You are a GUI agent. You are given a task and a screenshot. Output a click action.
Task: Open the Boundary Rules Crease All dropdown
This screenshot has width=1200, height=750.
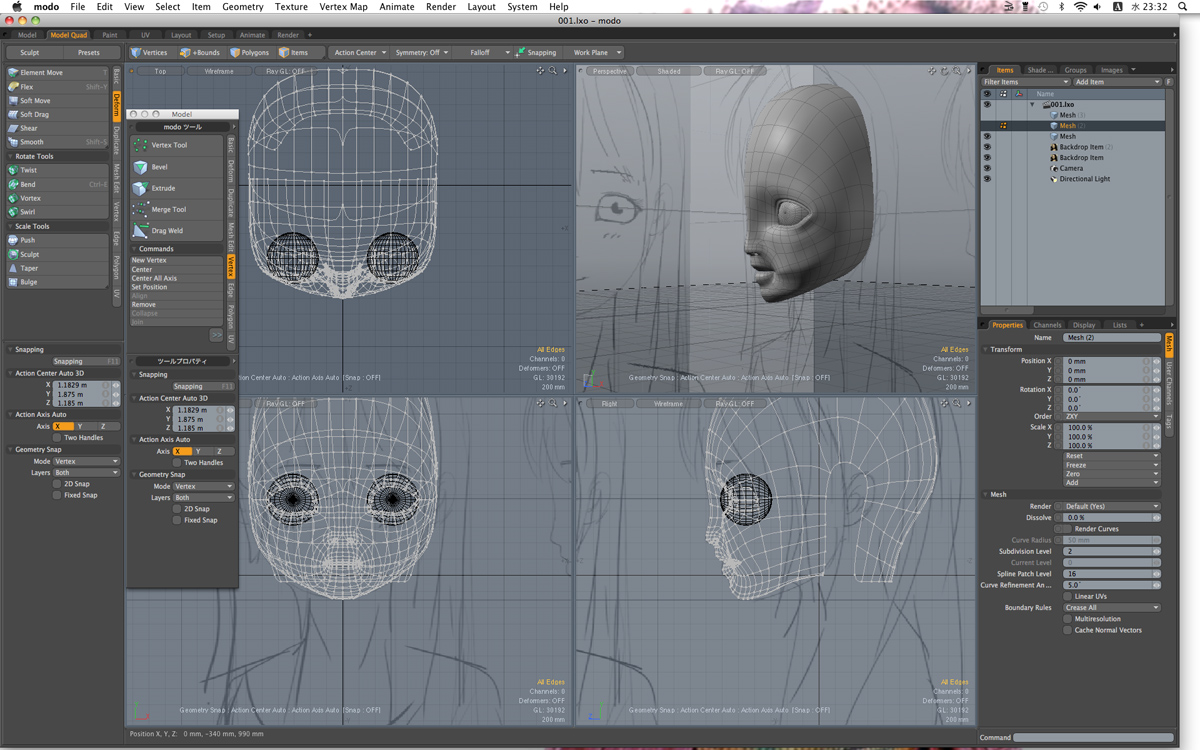click(1111, 608)
